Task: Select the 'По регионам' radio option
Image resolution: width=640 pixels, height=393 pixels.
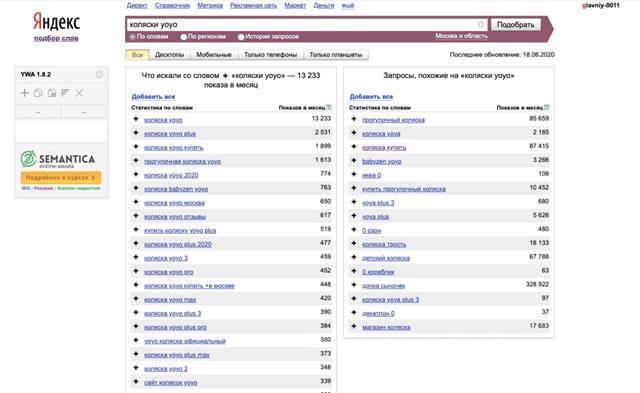Action: point(184,37)
